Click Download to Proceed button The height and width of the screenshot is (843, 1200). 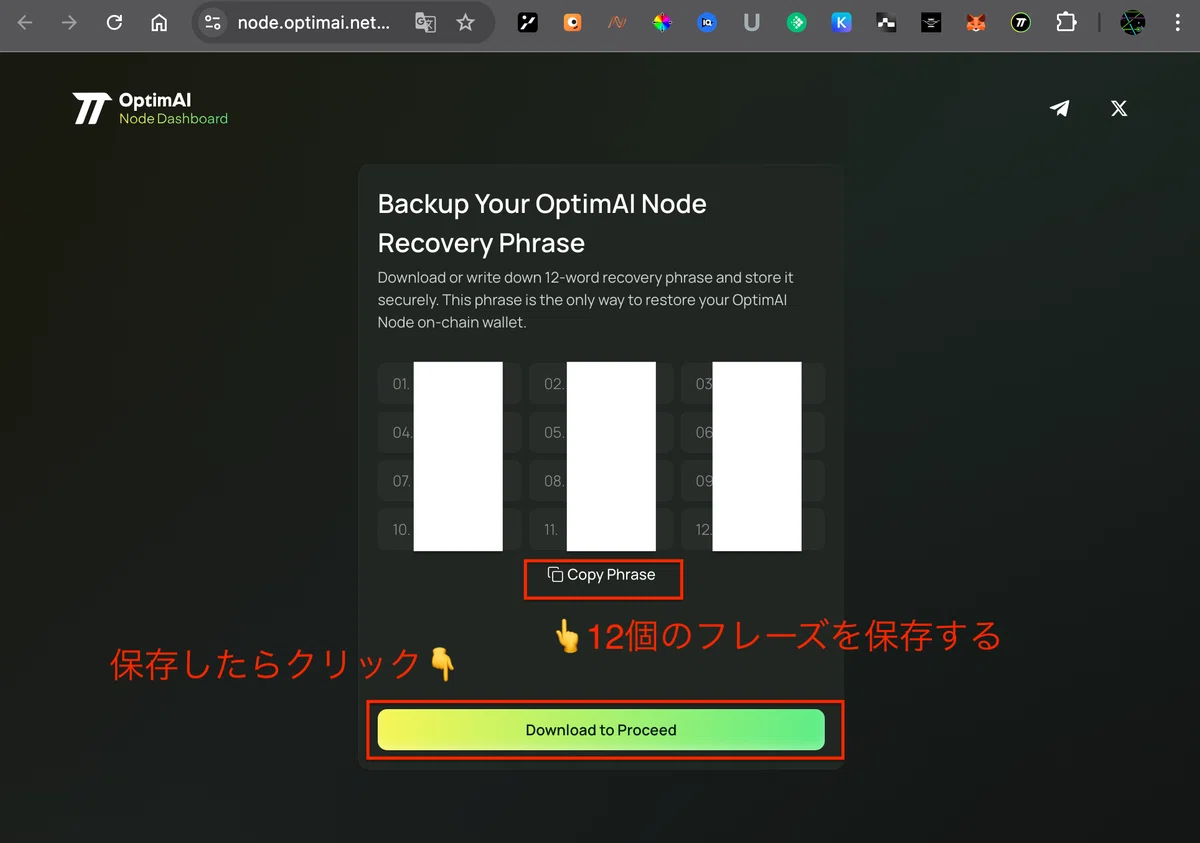pos(601,730)
